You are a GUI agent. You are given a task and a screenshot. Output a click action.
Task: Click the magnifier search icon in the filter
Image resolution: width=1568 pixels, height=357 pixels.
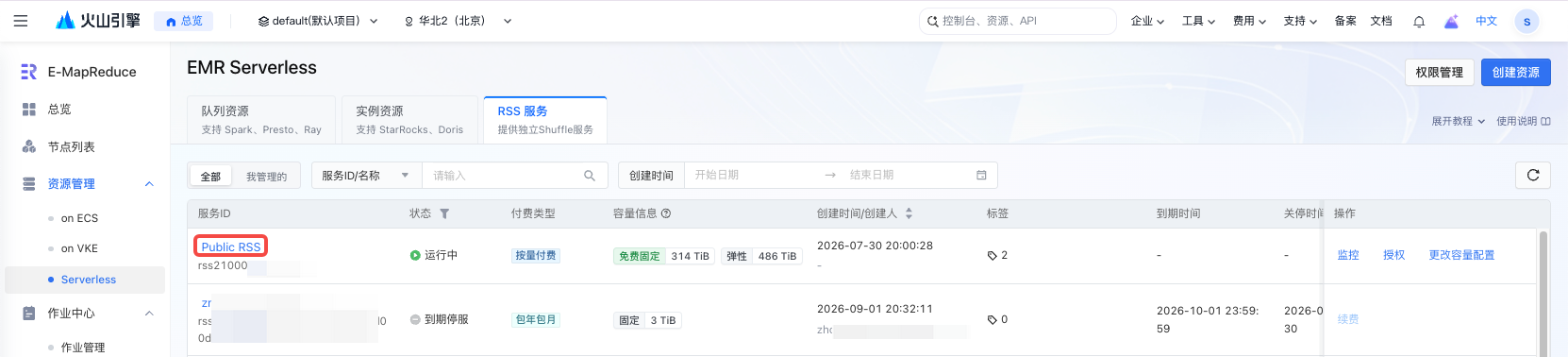(590, 176)
